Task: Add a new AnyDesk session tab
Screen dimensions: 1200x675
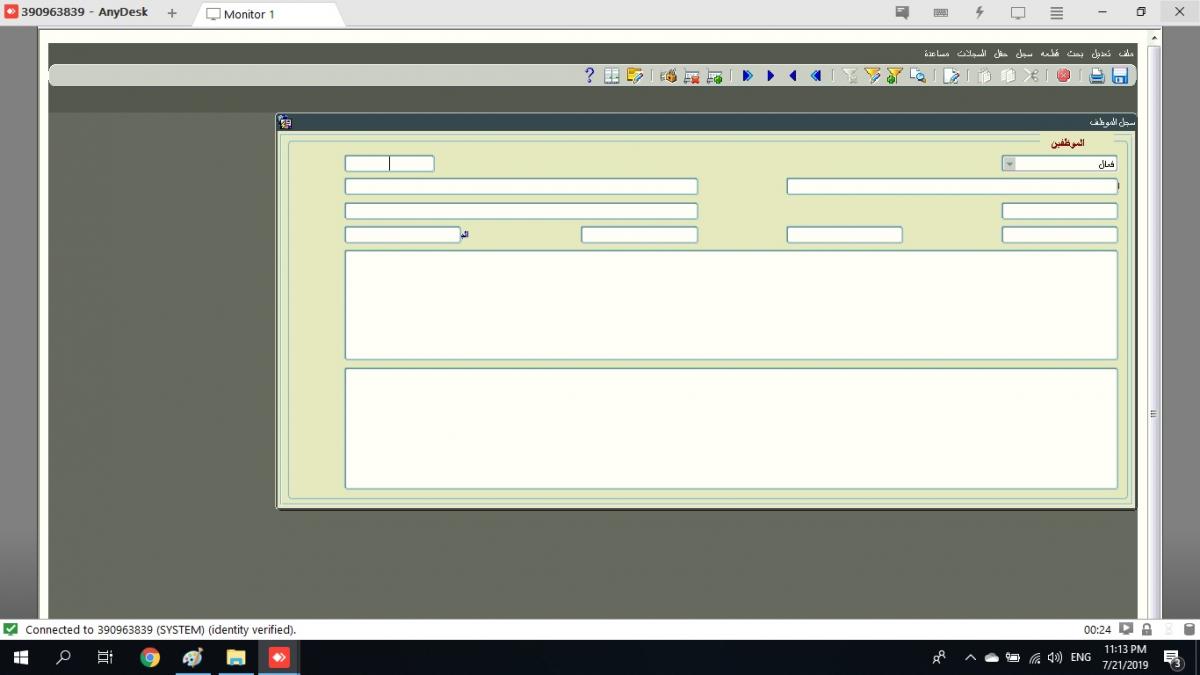Action: 172,13
